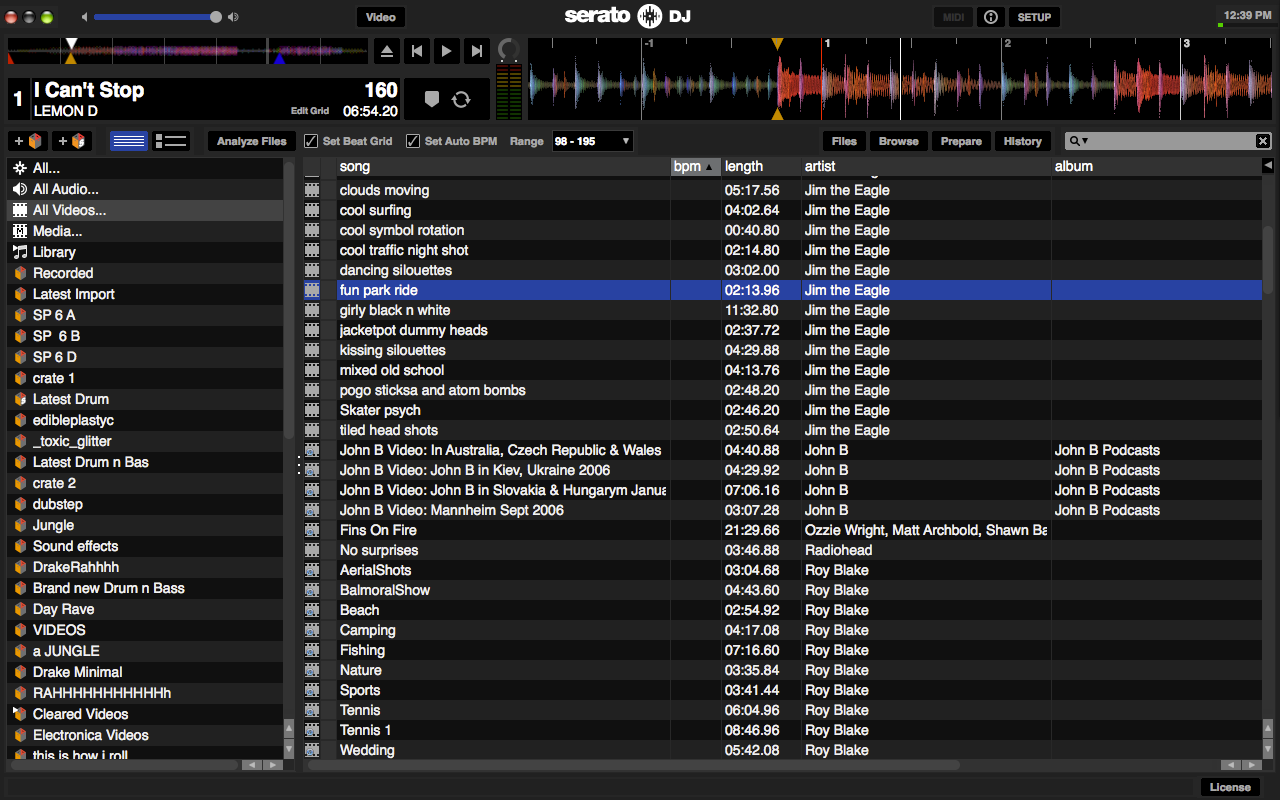Click video icon for fun park ride
The width and height of the screenshot is (1280, 800).
coord(312,290)
